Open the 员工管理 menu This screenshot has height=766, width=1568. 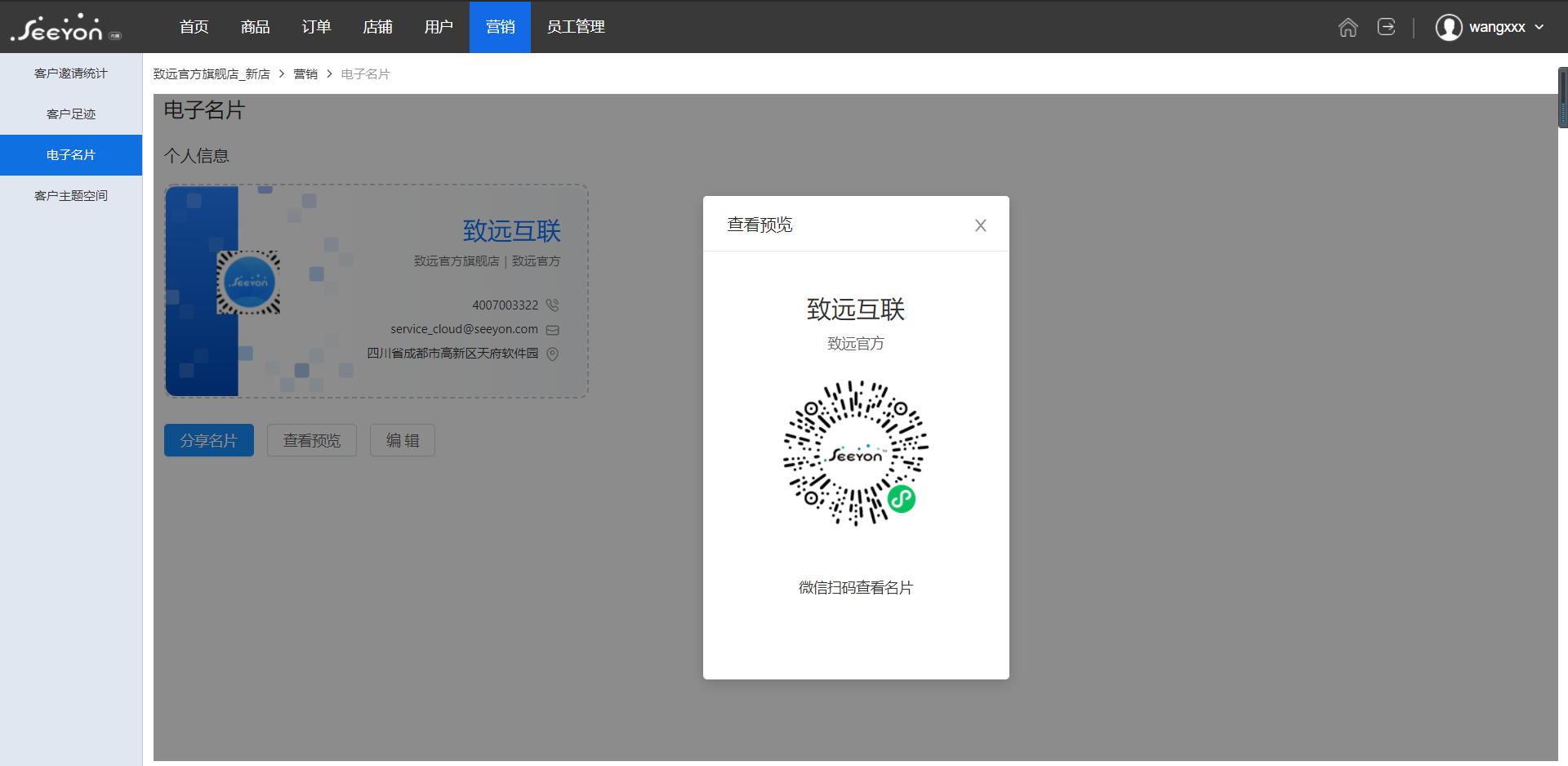pyautogui.click(x=576, y=27)
